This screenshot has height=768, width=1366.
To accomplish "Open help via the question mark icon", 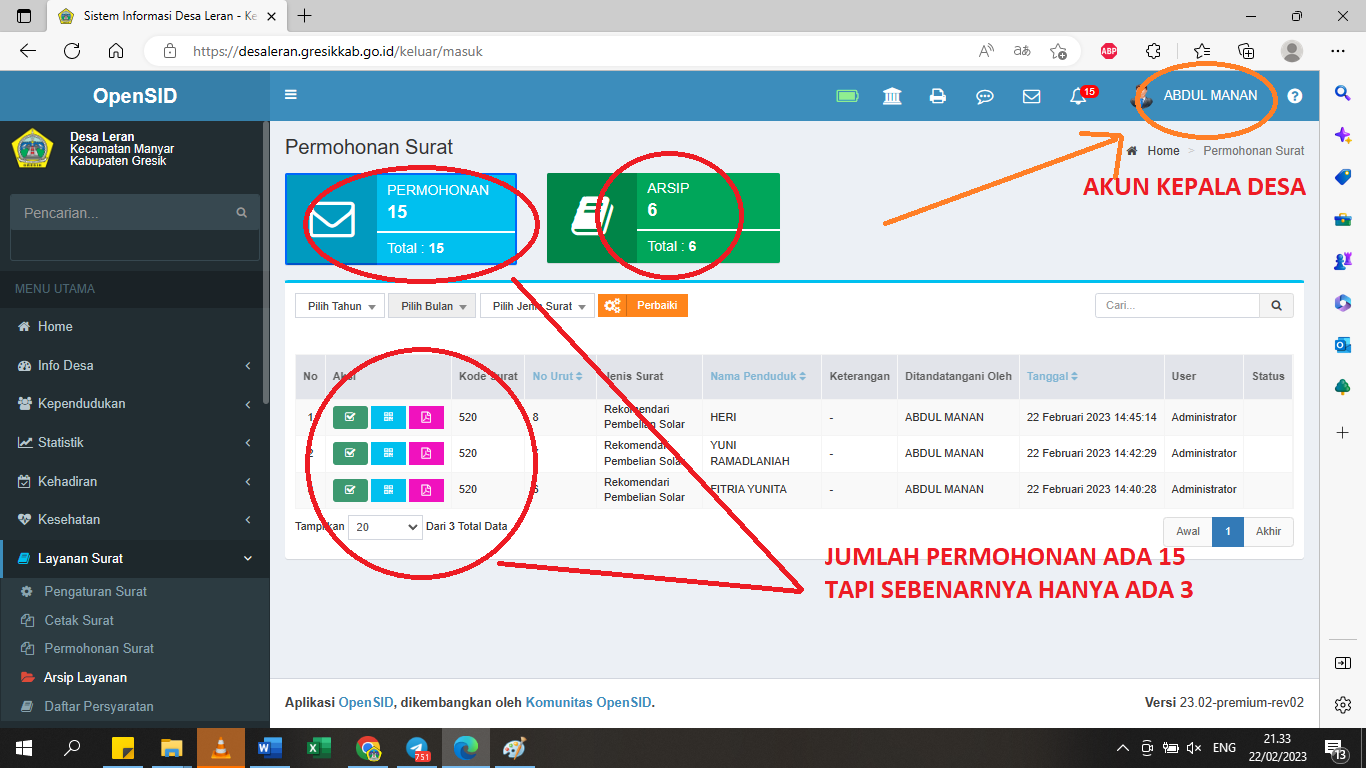I will 1294,96.
